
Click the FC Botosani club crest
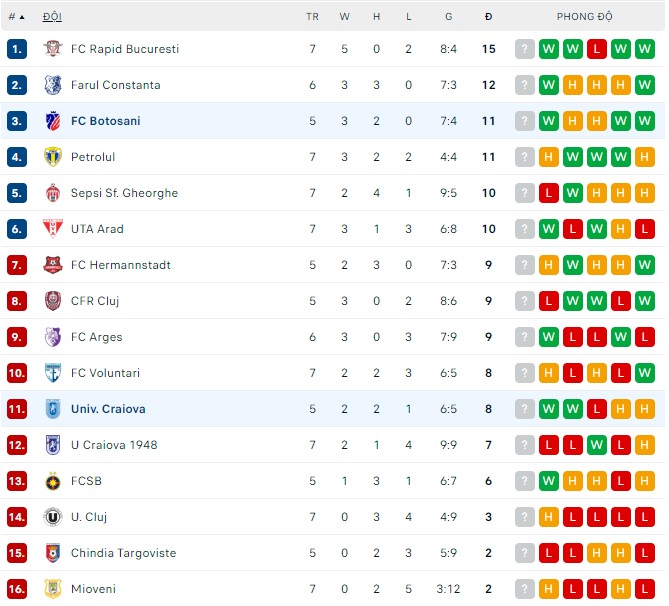click(53, 121)
